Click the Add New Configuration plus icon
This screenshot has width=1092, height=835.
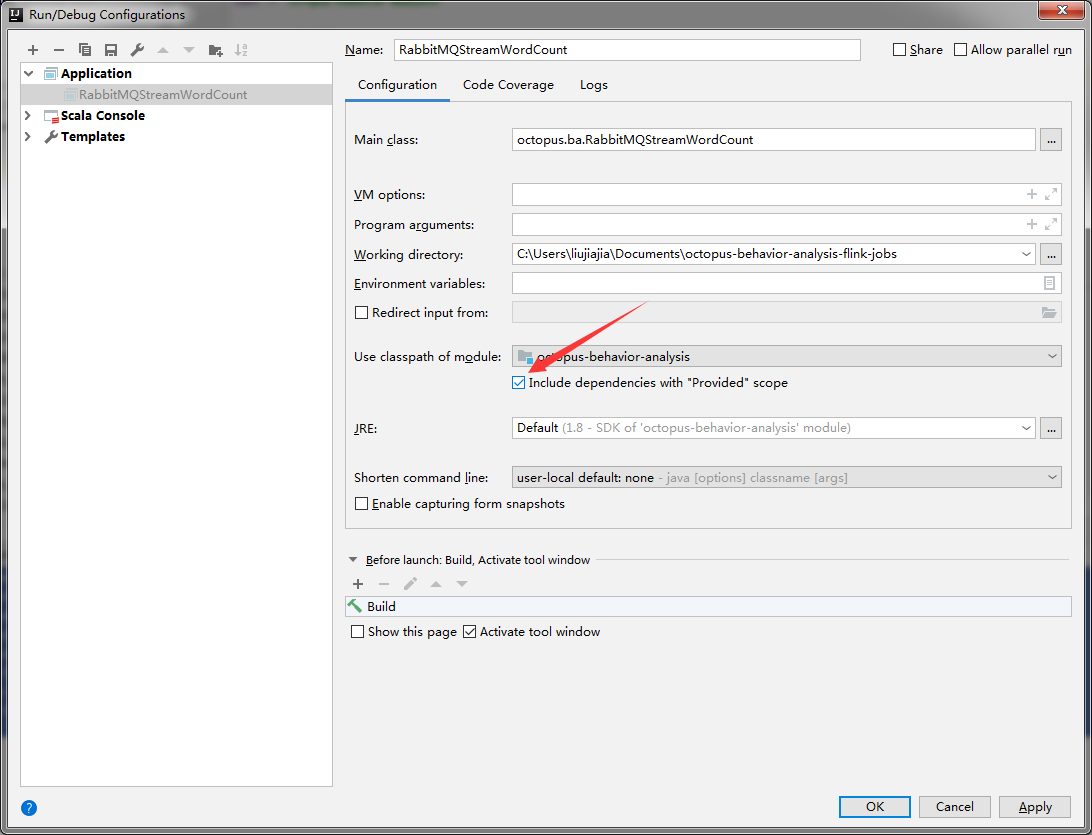(33, 50)
